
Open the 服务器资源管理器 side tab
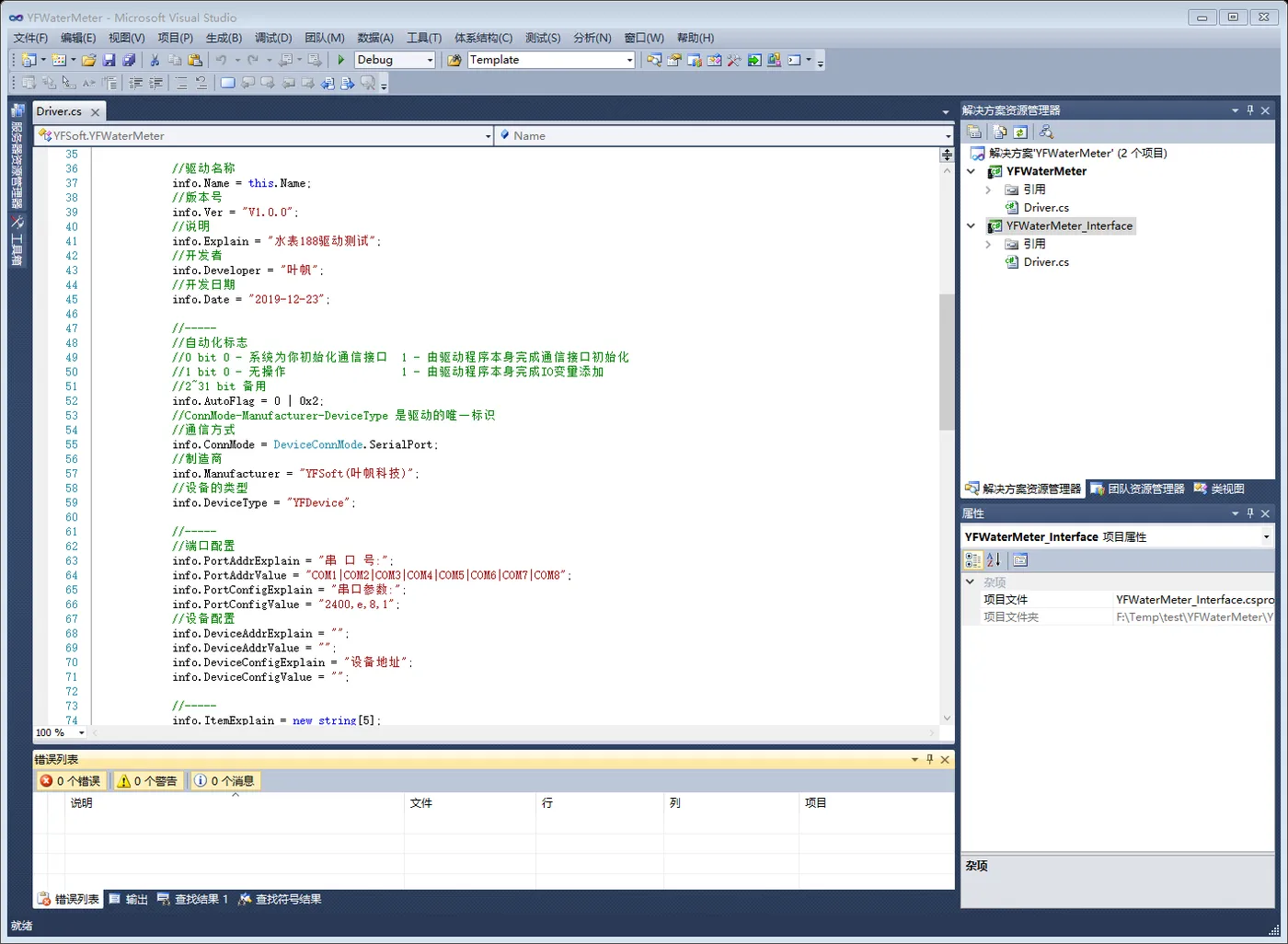click(17, 156)
